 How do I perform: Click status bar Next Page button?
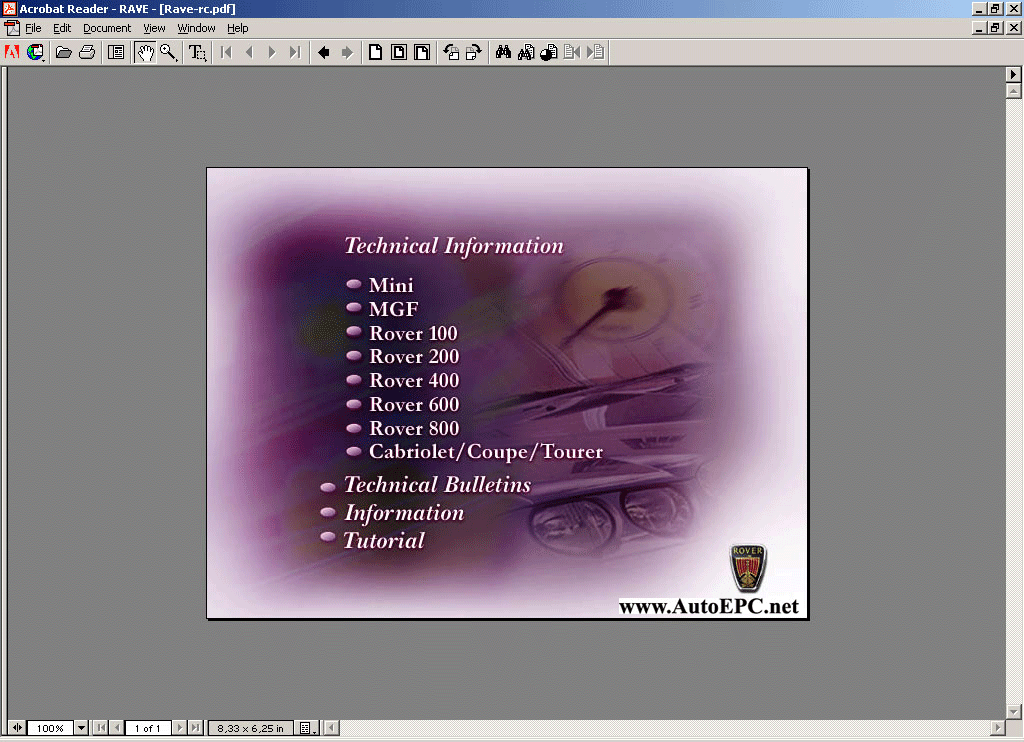pyautogui.click(x=180, y=728)
